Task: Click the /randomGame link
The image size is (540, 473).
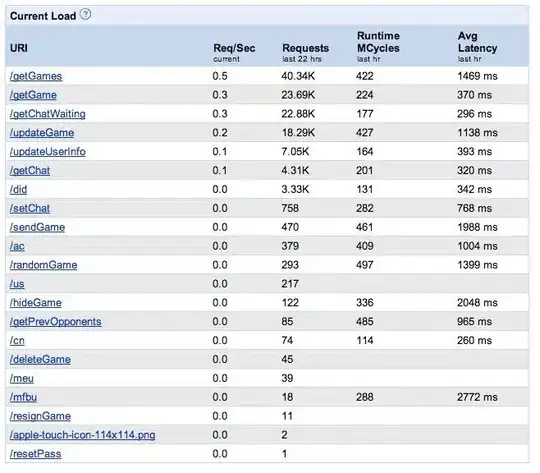Action: click(x=43, y=265)
